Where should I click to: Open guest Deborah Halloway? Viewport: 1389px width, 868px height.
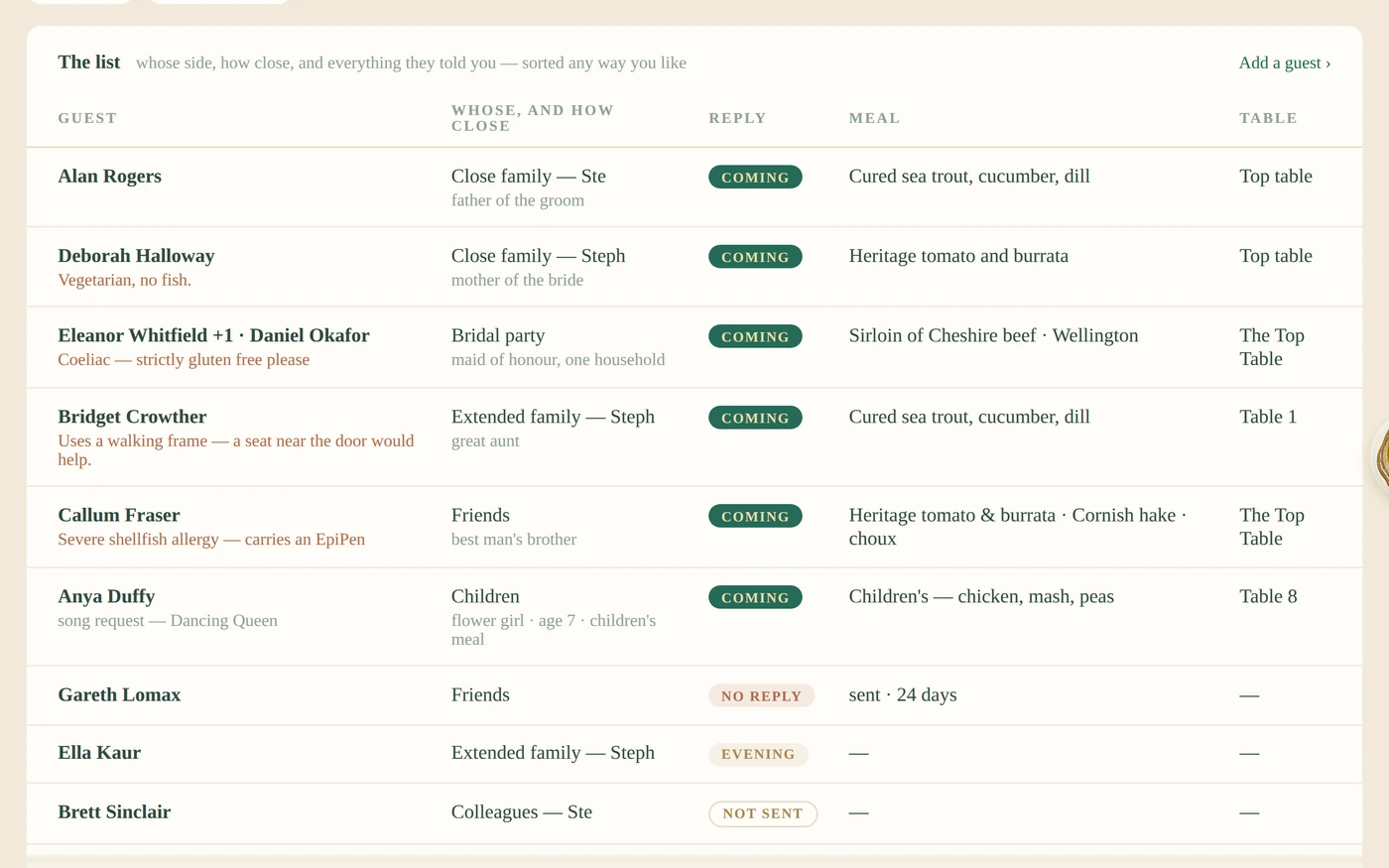136,256
